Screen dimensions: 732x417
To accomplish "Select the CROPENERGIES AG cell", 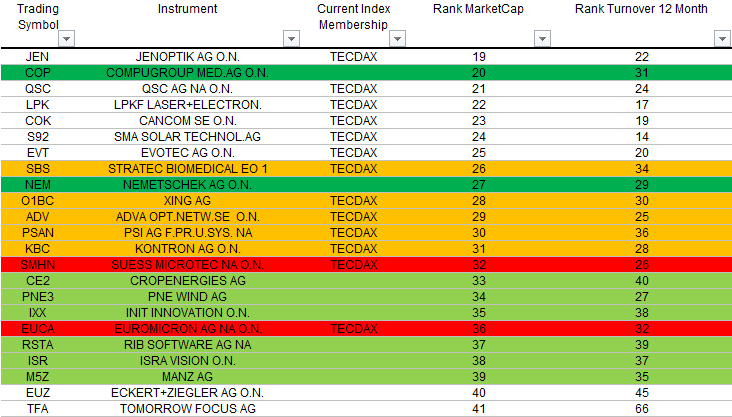I will (x=187, y=281).
